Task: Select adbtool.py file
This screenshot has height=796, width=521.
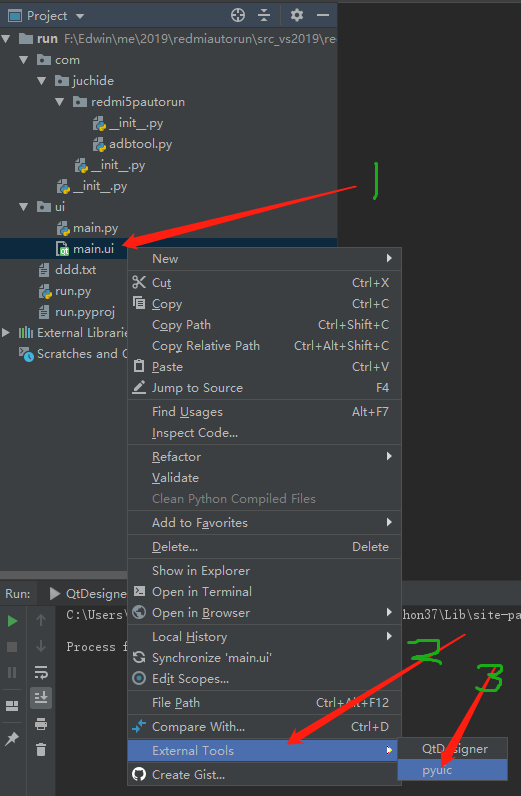Action: coord(133,144)
